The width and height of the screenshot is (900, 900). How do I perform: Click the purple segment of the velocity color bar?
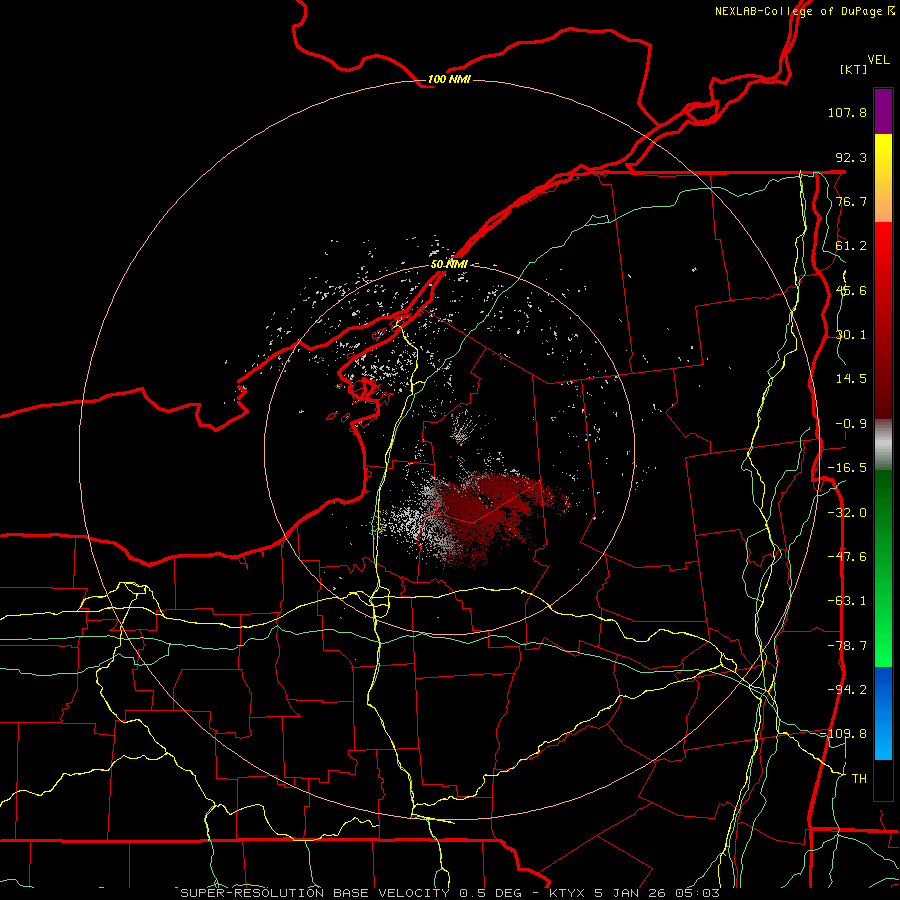click(x=883, y=111)
